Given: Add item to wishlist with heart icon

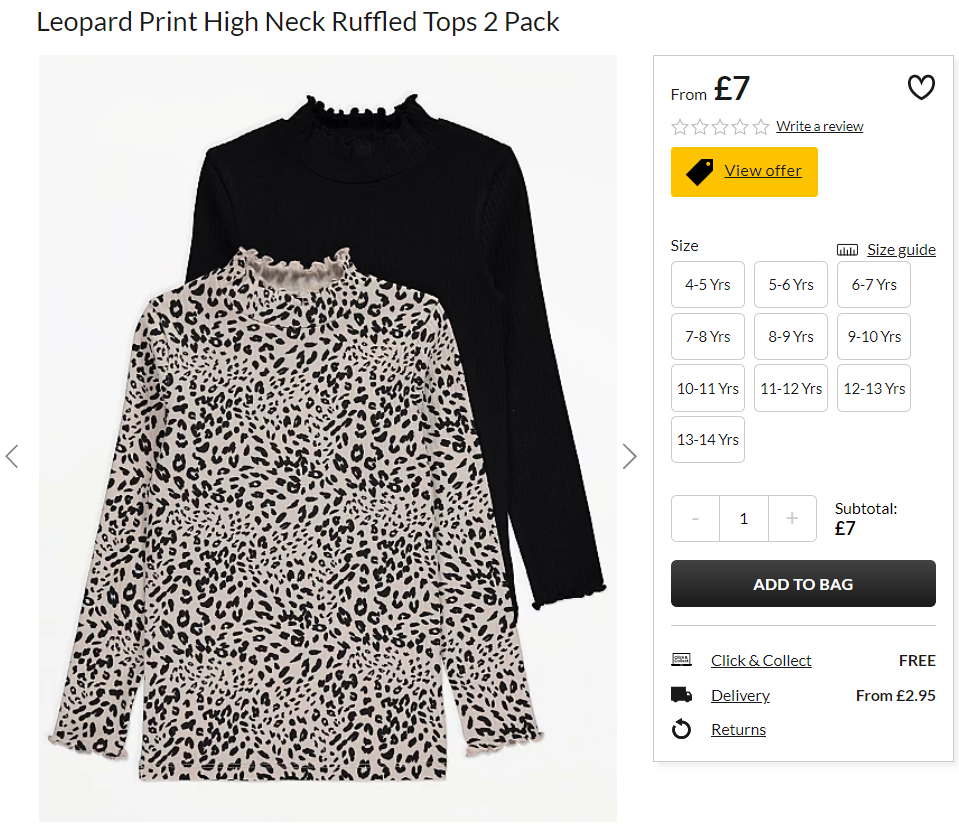Looking at the screenshot, I should coord(920,88).
